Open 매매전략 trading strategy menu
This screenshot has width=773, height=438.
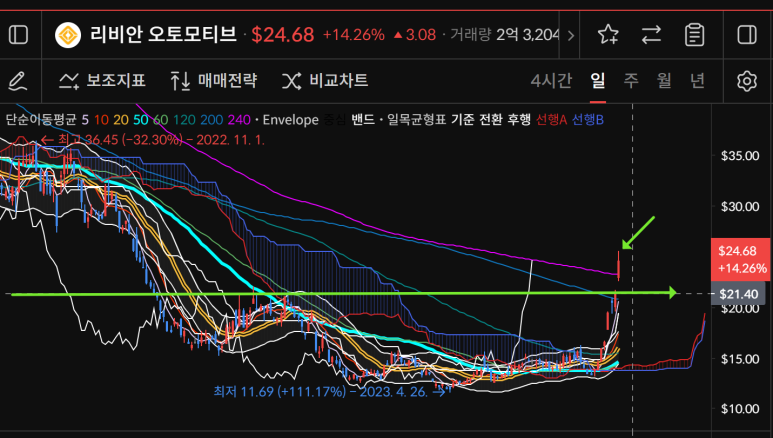(214, 80)
